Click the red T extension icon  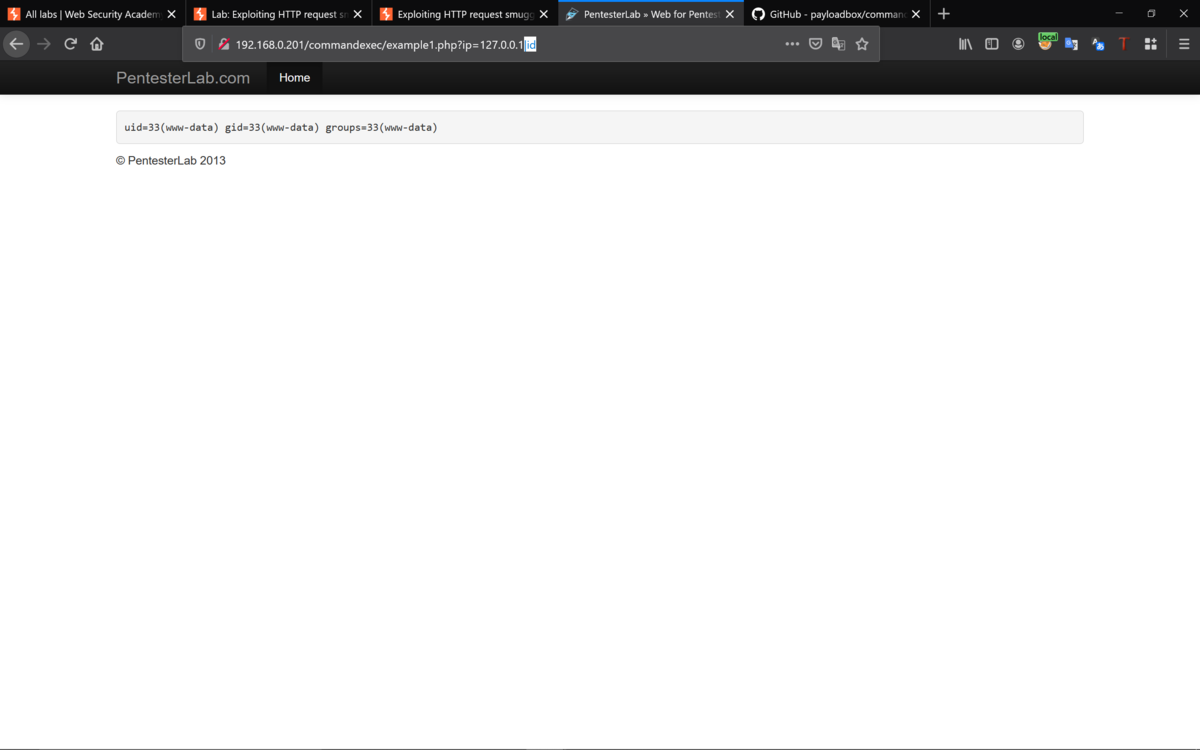coord(1123,44)
